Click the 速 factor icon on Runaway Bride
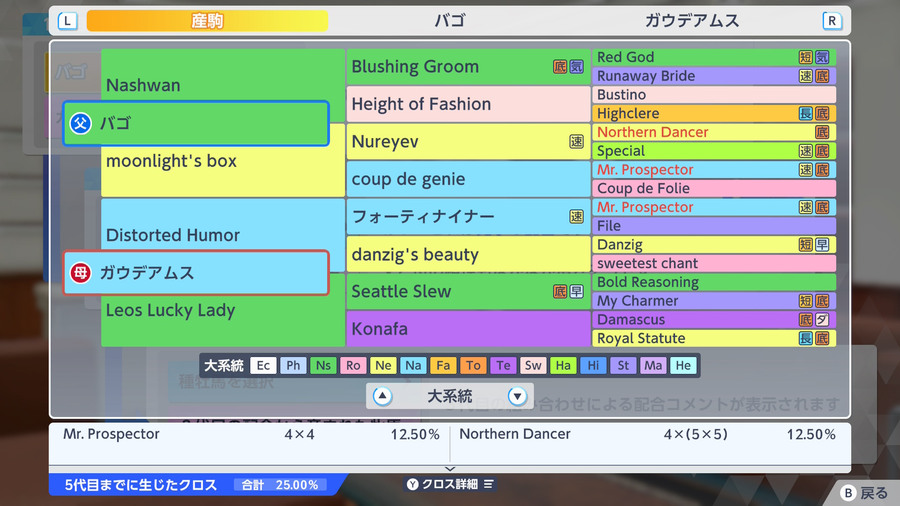The image size is (900, 506). click(806, 76)
